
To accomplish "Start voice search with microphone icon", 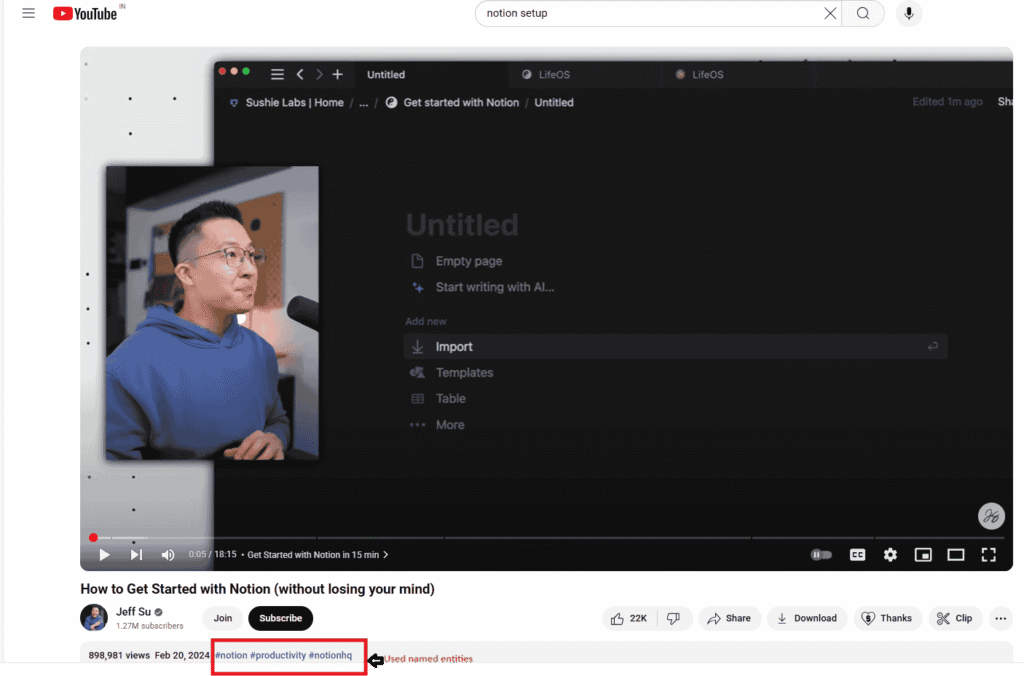I will tap(908, 13).
